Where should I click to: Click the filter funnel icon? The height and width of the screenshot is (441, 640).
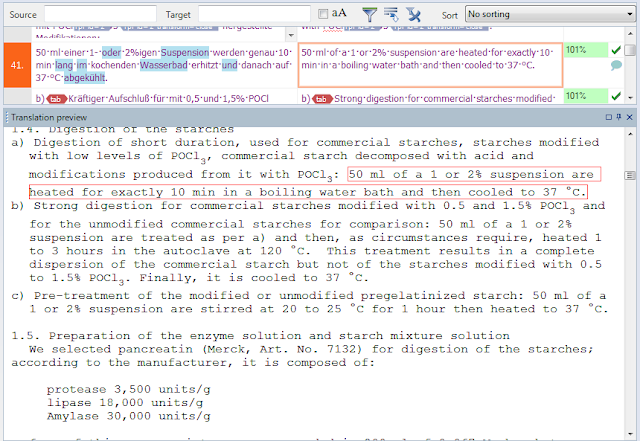pos(369,15)
